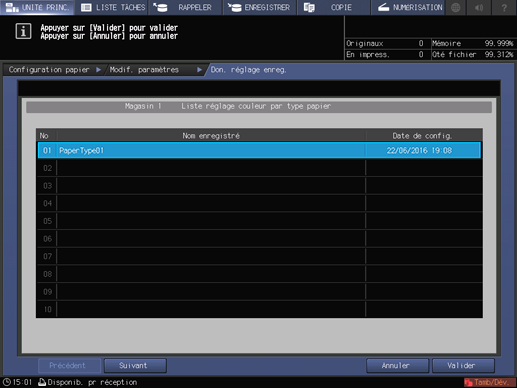This screenshot has height=388, width=517.
Task: Click the Nom enregistré column header
Action: point(211,136)
